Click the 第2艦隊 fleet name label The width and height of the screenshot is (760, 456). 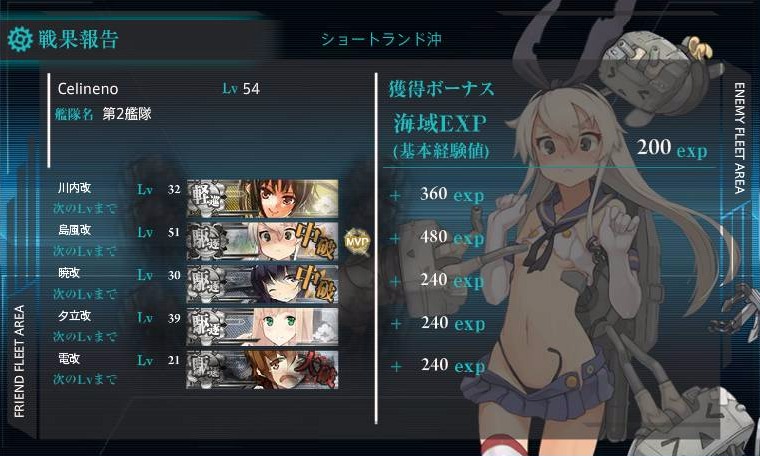pos(127,114)
